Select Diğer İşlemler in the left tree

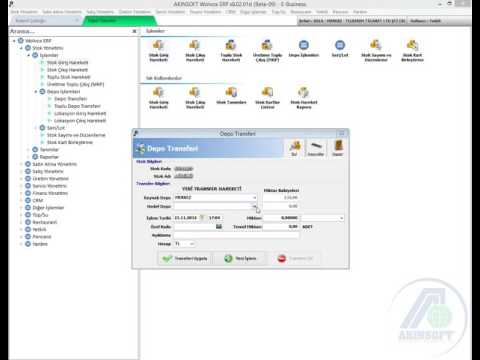(x=48, y=208)
